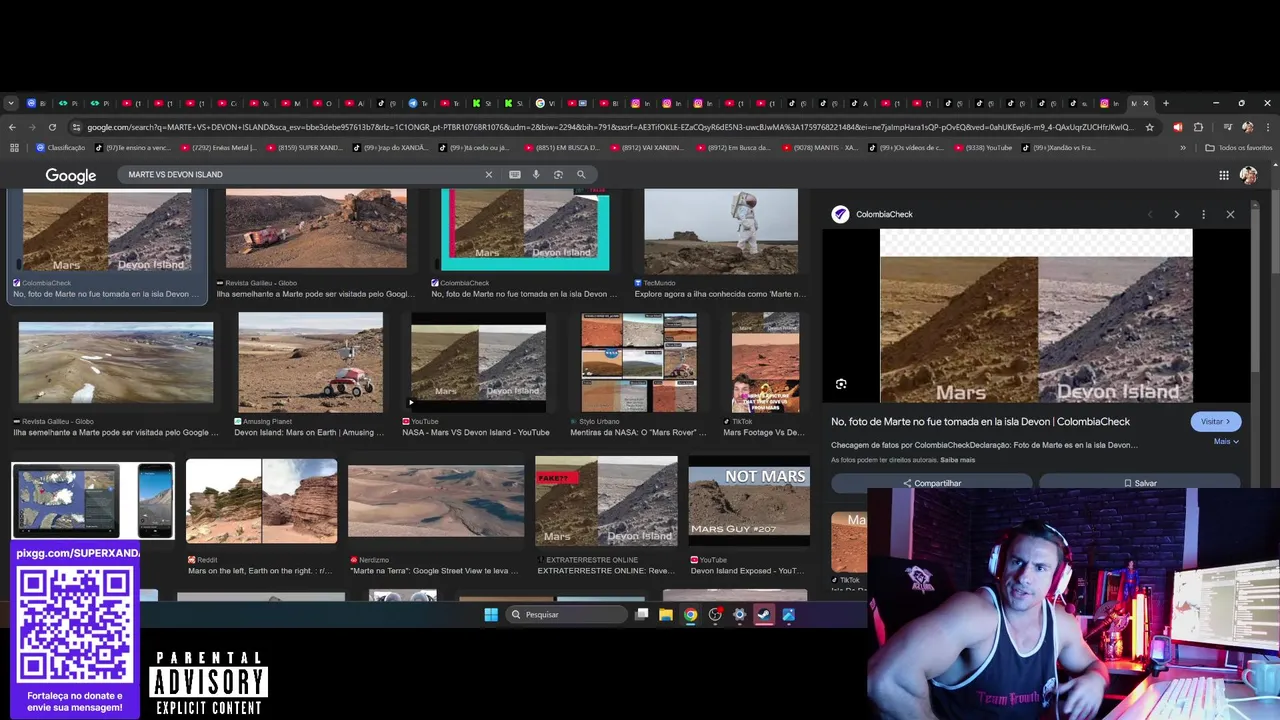Click the Compartilhar button
This screenshot has width=1280, height=720.
click(932, 483)
